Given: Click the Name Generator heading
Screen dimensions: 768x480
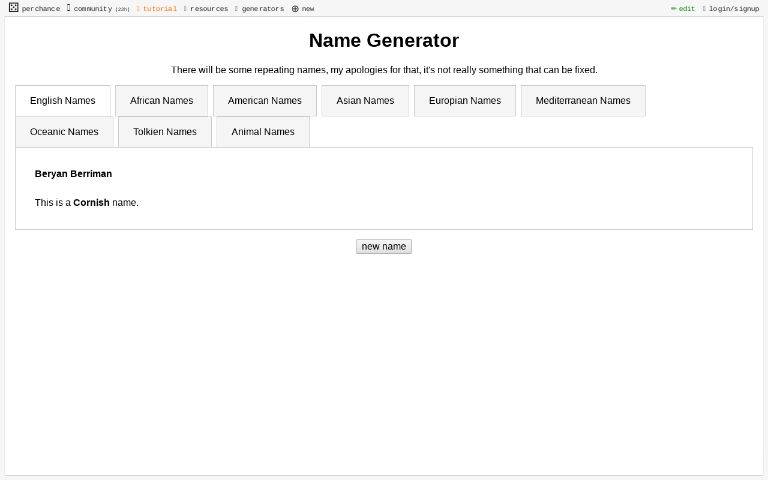Looking at the screenshot, I should point(383,41).
